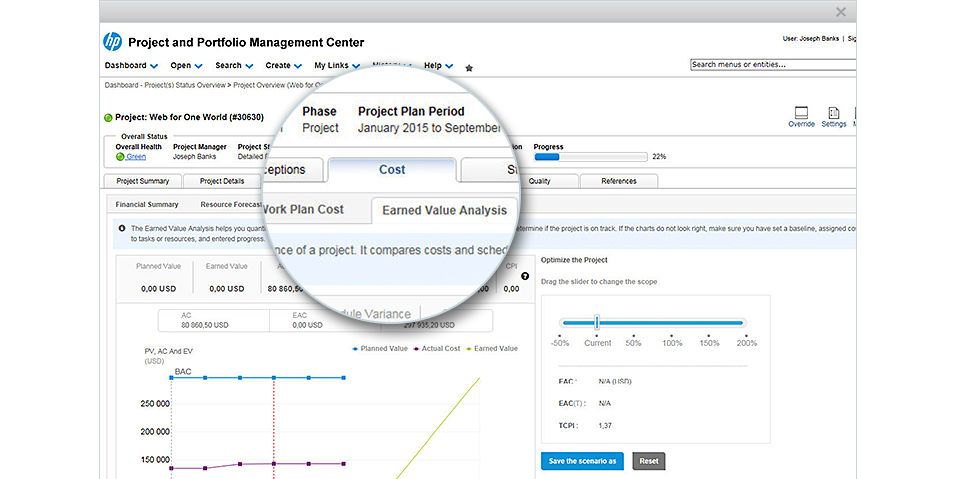The image size is (956, 479).
Task: Toggle Planned Value series in chart legend
Action: 380,349
